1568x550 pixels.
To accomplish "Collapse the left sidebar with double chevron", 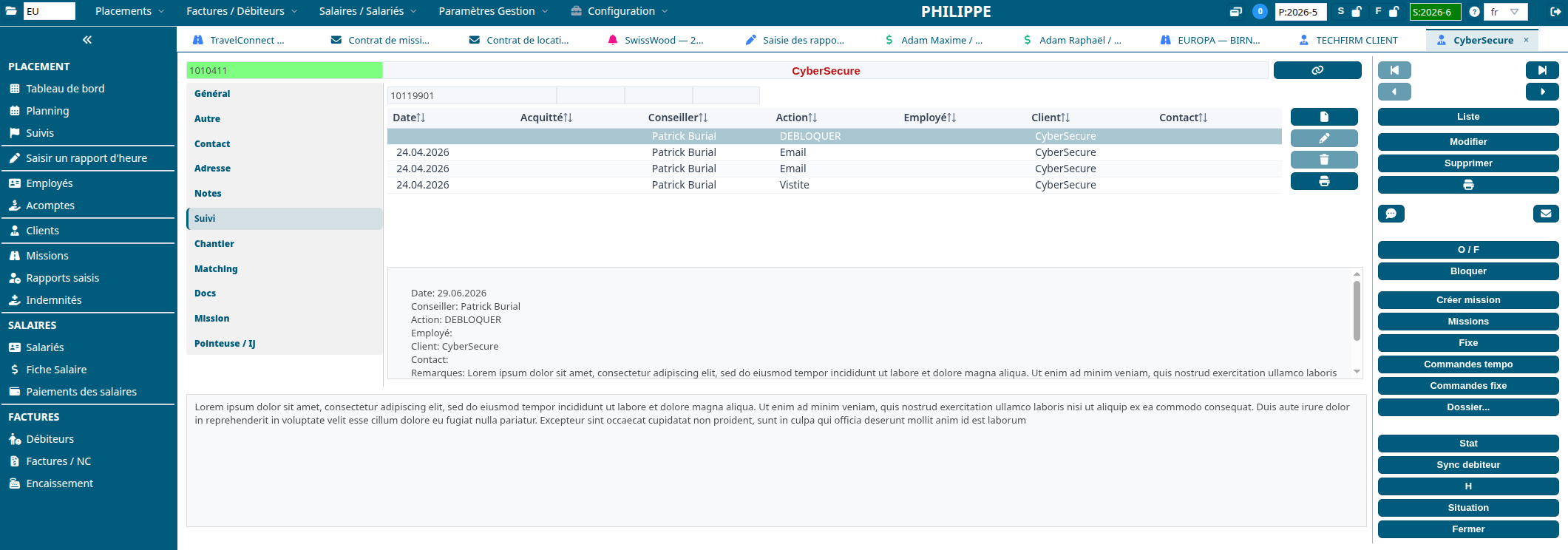I will pos(87,40).
